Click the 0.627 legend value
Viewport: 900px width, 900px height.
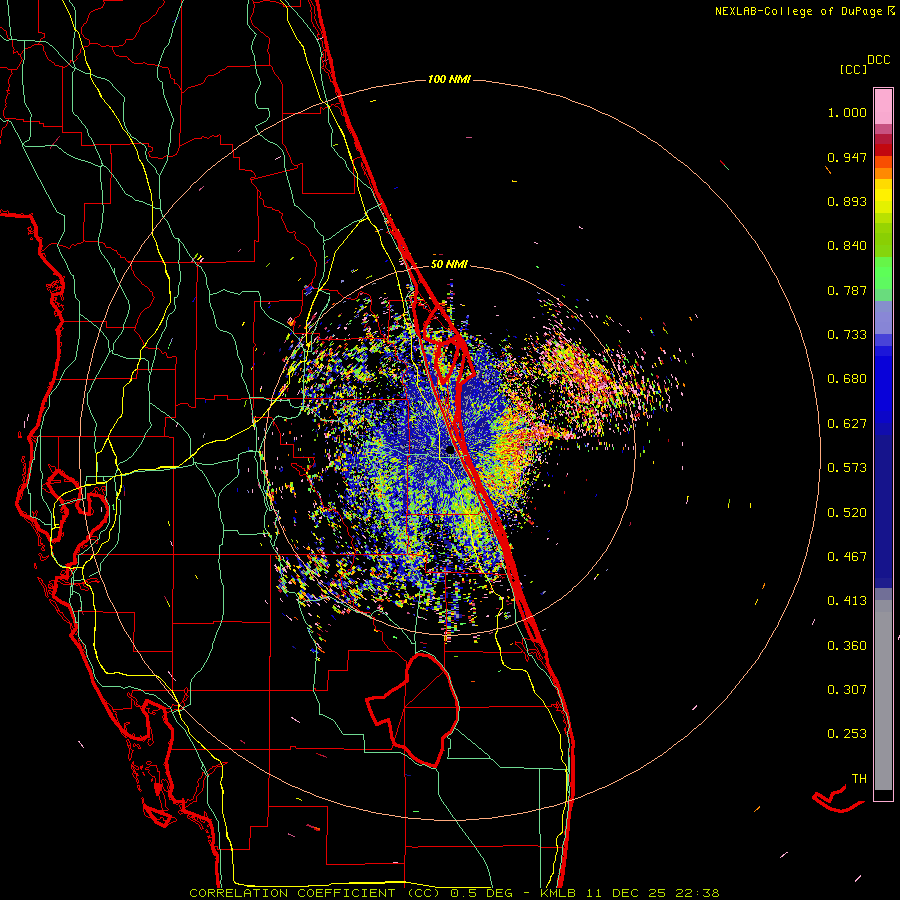(847, 424)
